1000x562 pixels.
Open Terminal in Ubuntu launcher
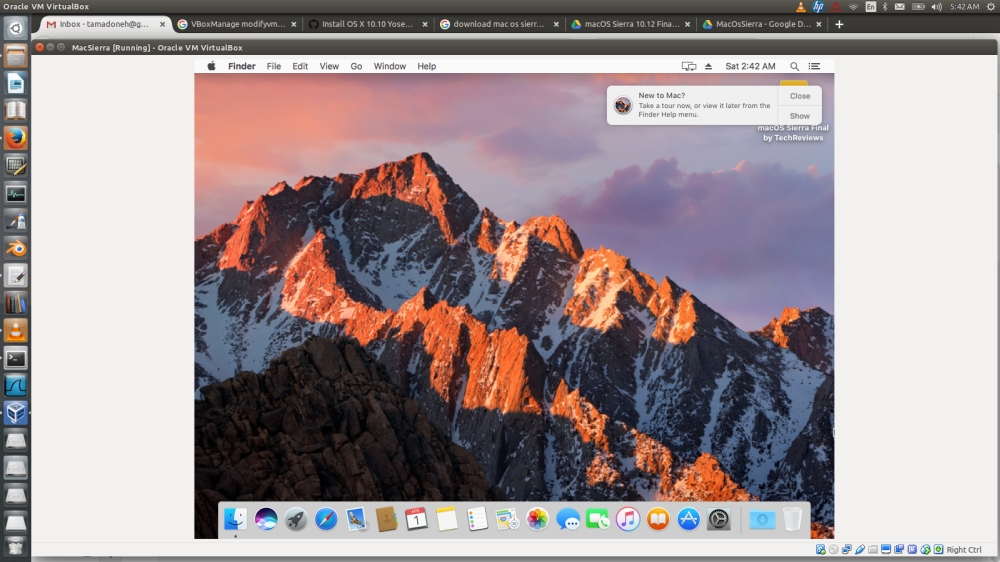[x=15, y=358]
